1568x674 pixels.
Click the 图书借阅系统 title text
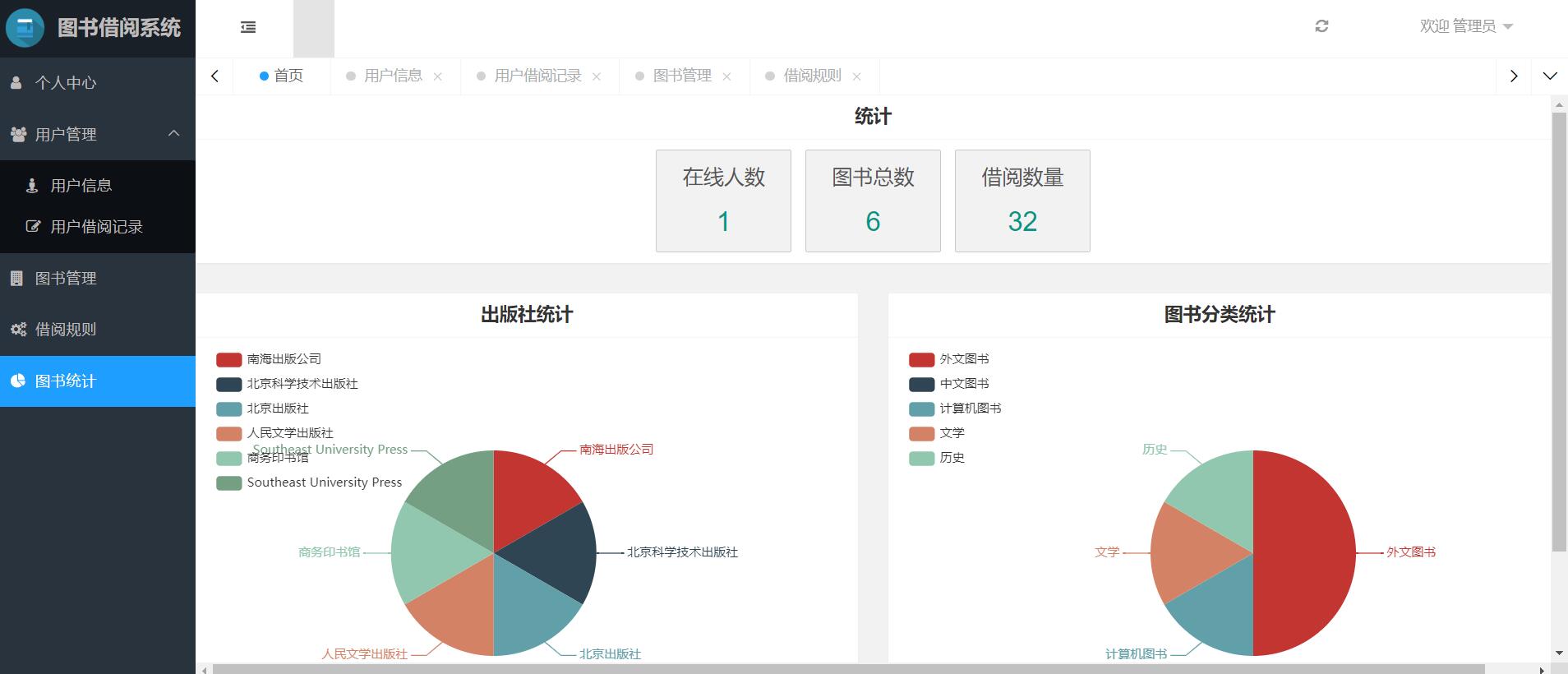click(119, 28)
